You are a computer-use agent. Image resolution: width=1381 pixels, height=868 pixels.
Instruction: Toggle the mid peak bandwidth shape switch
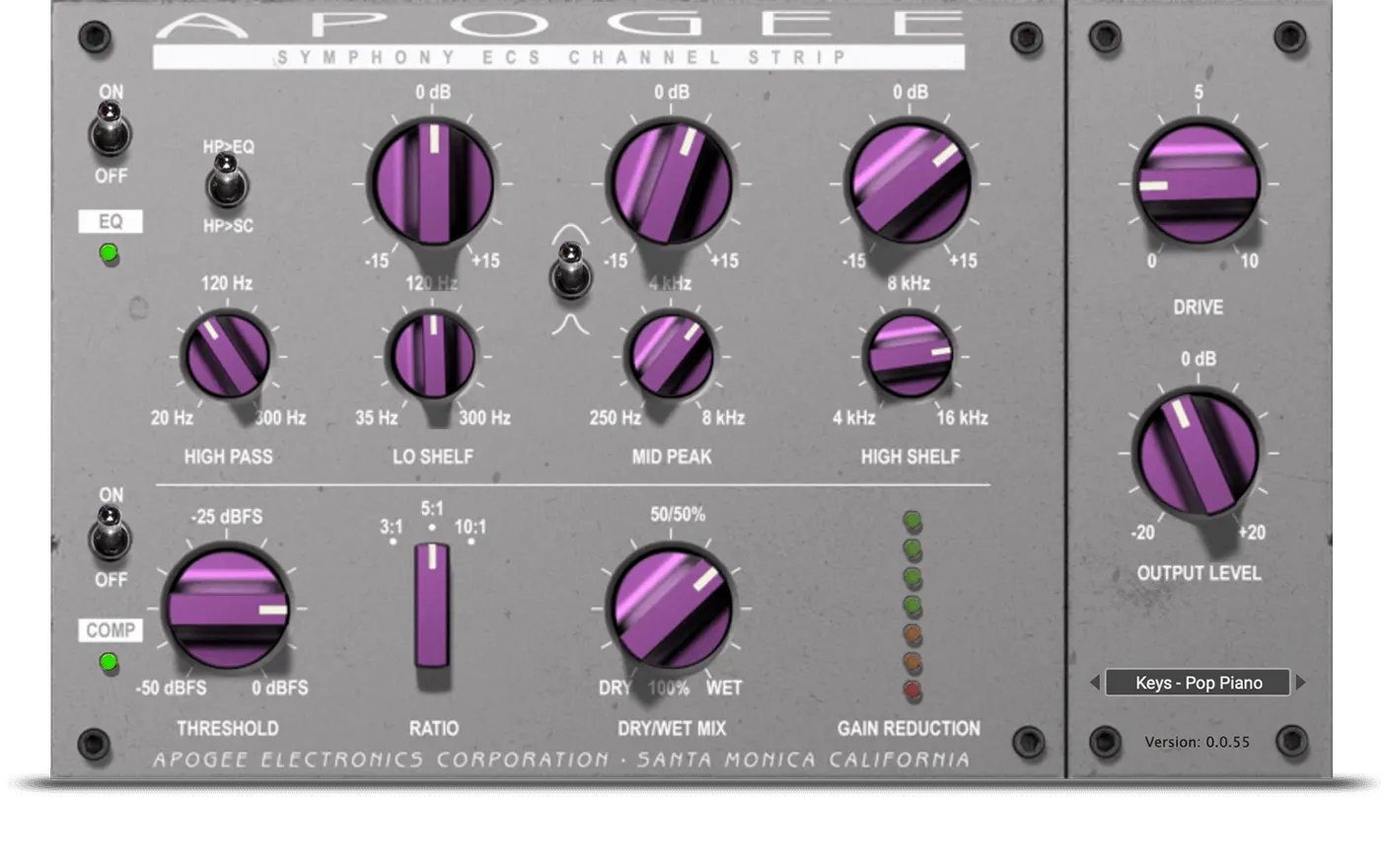[x=570, y=272]
